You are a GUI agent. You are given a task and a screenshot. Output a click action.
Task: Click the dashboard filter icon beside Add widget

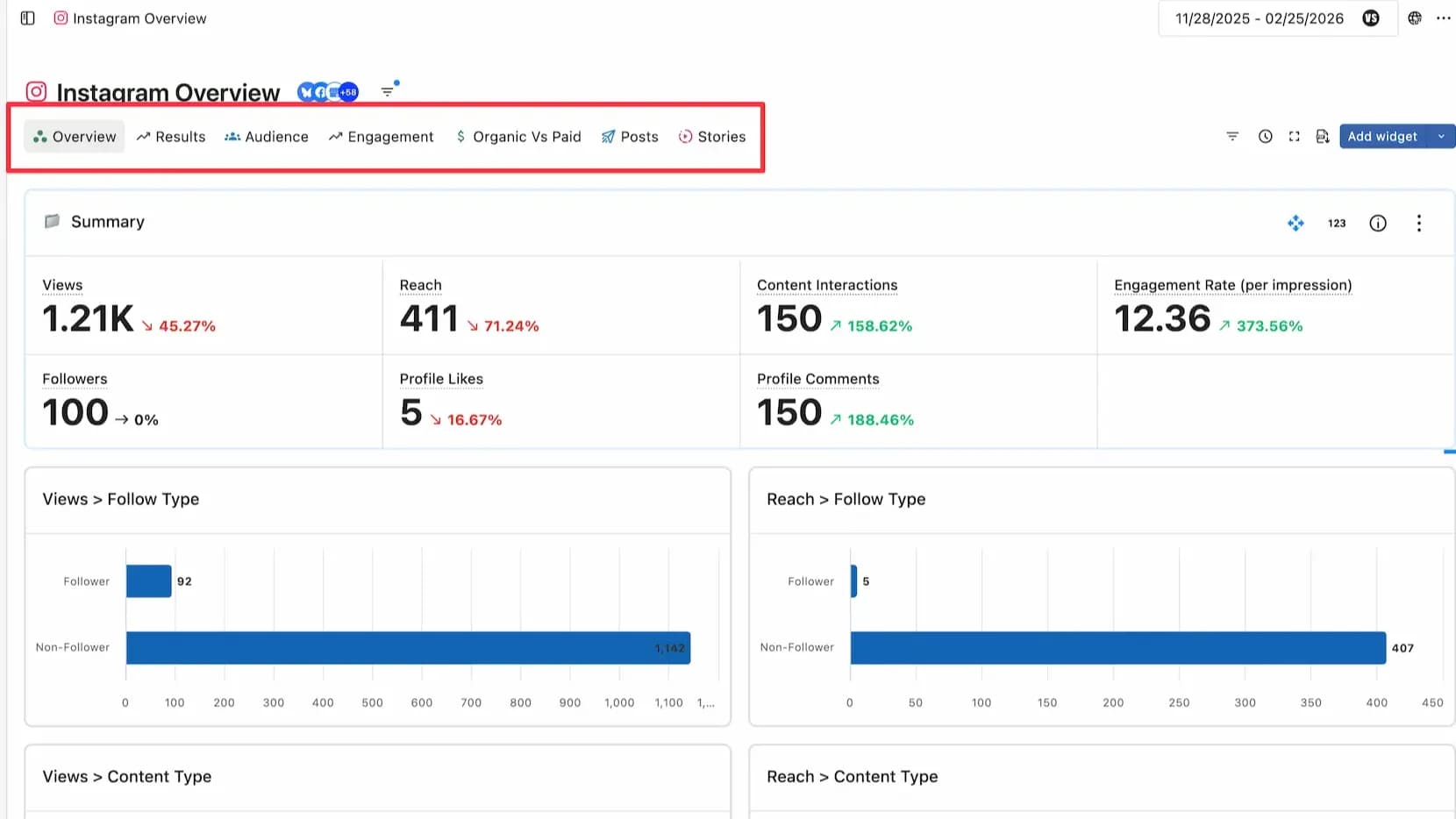click(1232, 137)
